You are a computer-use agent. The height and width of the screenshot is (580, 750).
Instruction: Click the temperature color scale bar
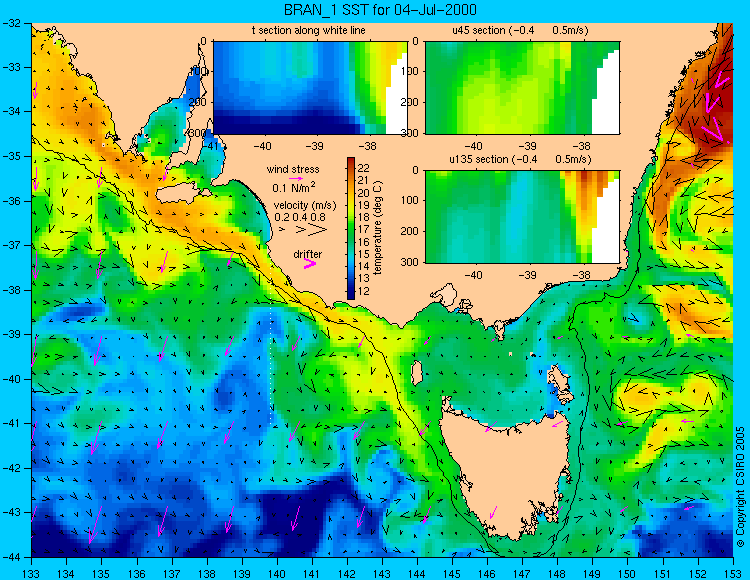coord(351,229)
